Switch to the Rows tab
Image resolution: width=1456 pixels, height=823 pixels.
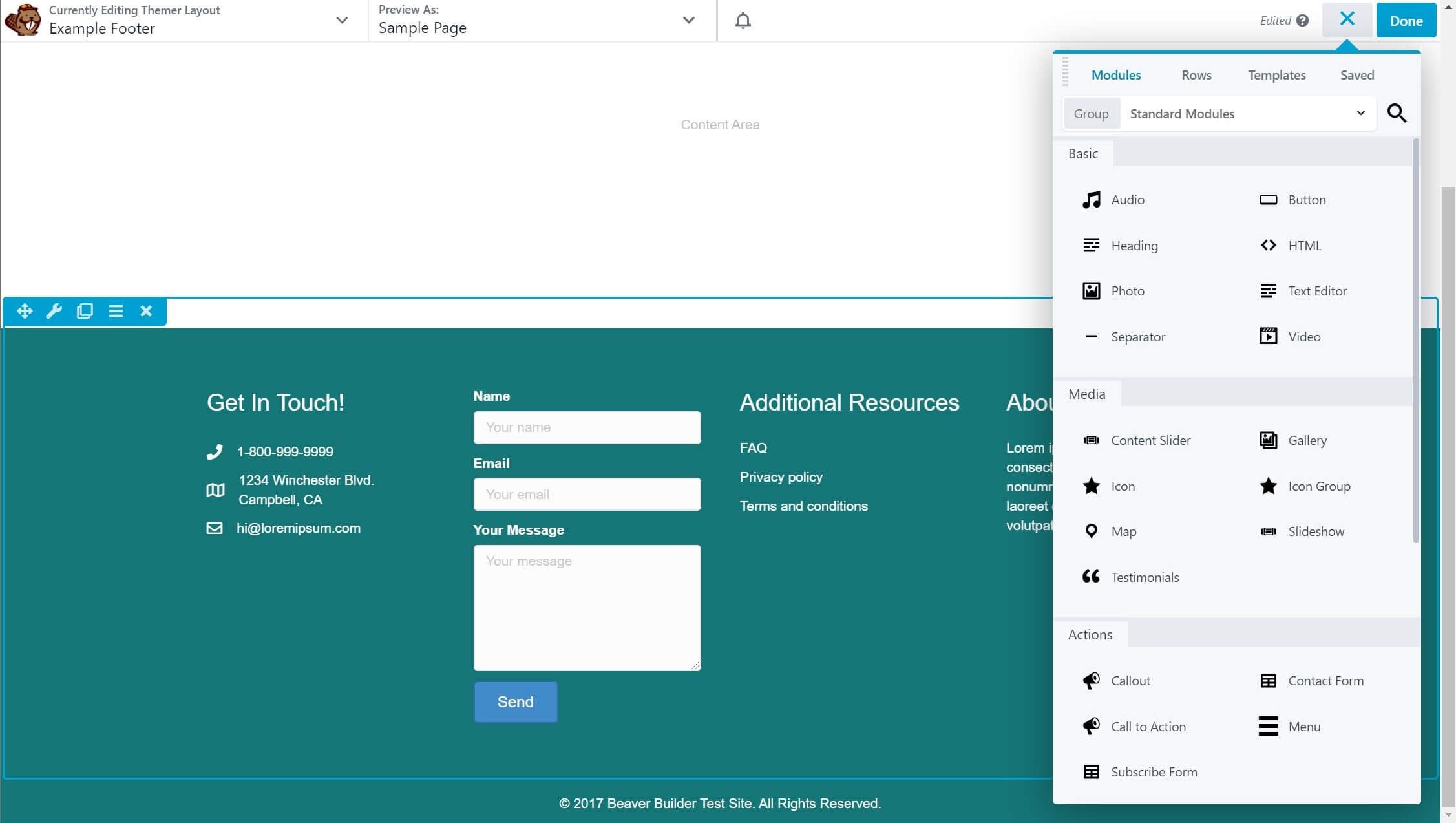1197,74
